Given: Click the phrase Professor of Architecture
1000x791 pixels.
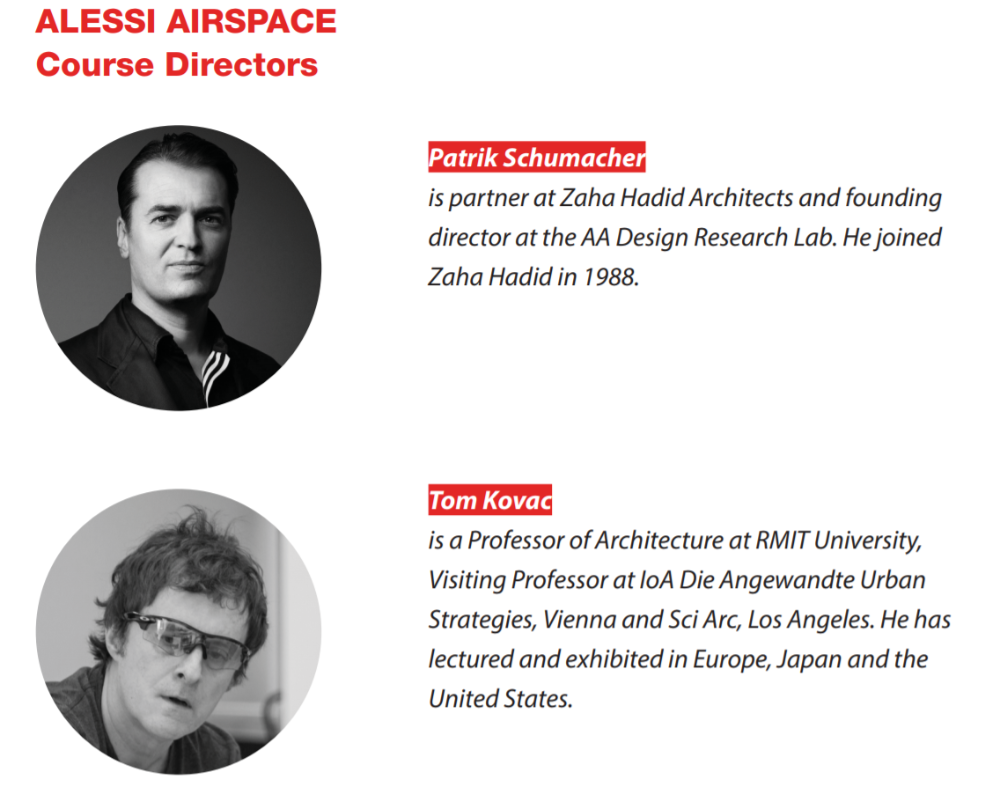Looking at the screenshot, I should pyautogui.click(x=595, y=540).
